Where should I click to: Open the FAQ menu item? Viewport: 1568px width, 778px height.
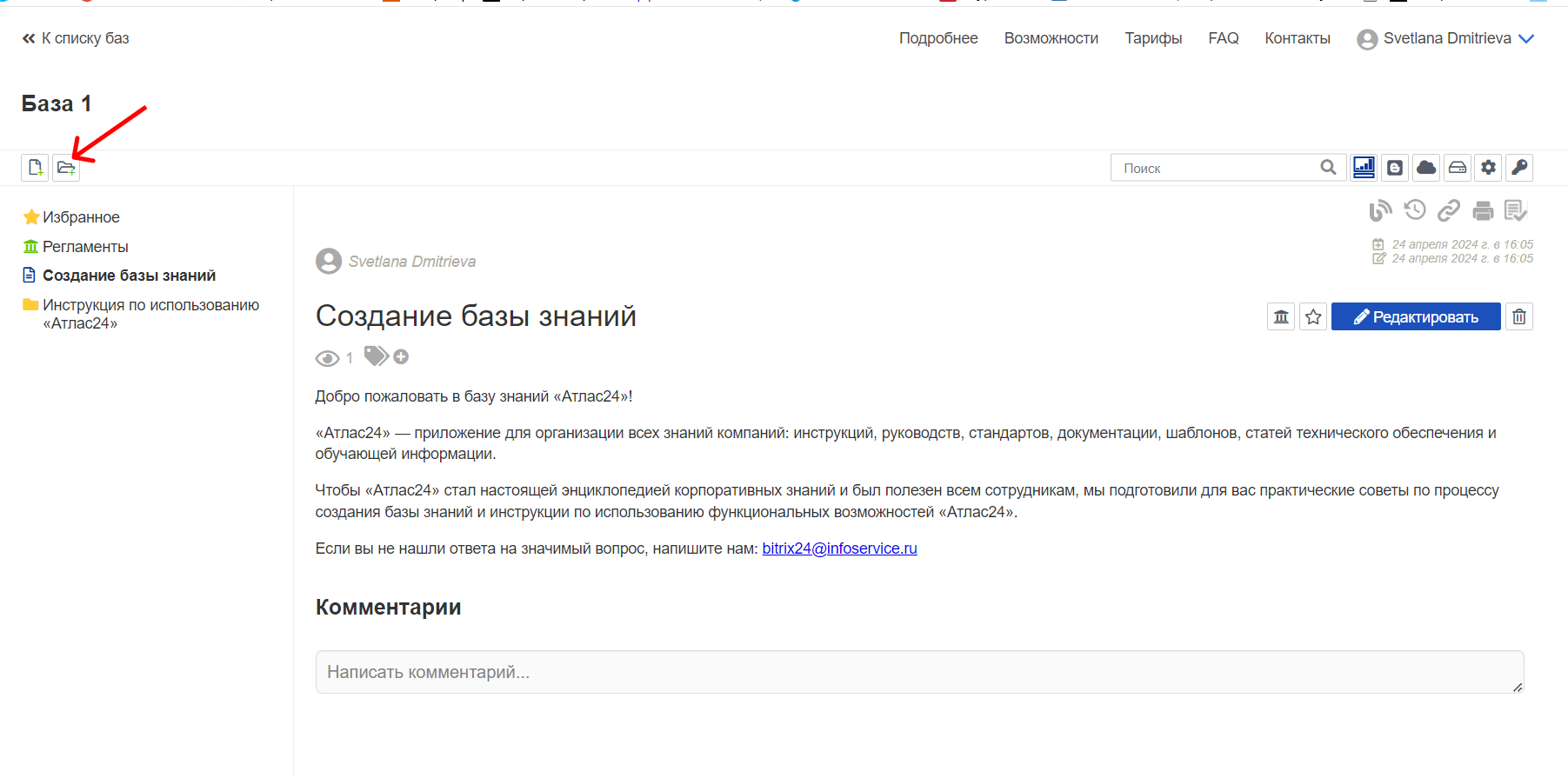click(1224, 38)
